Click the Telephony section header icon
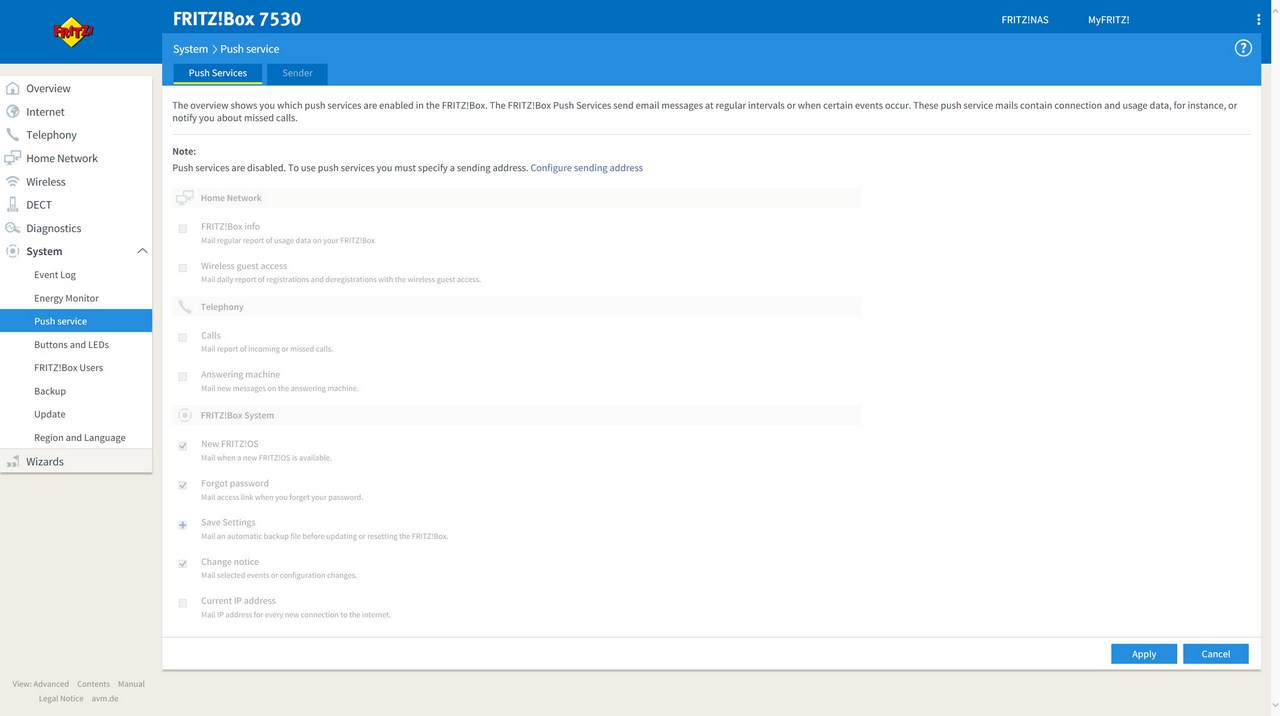 pos(184,307)
